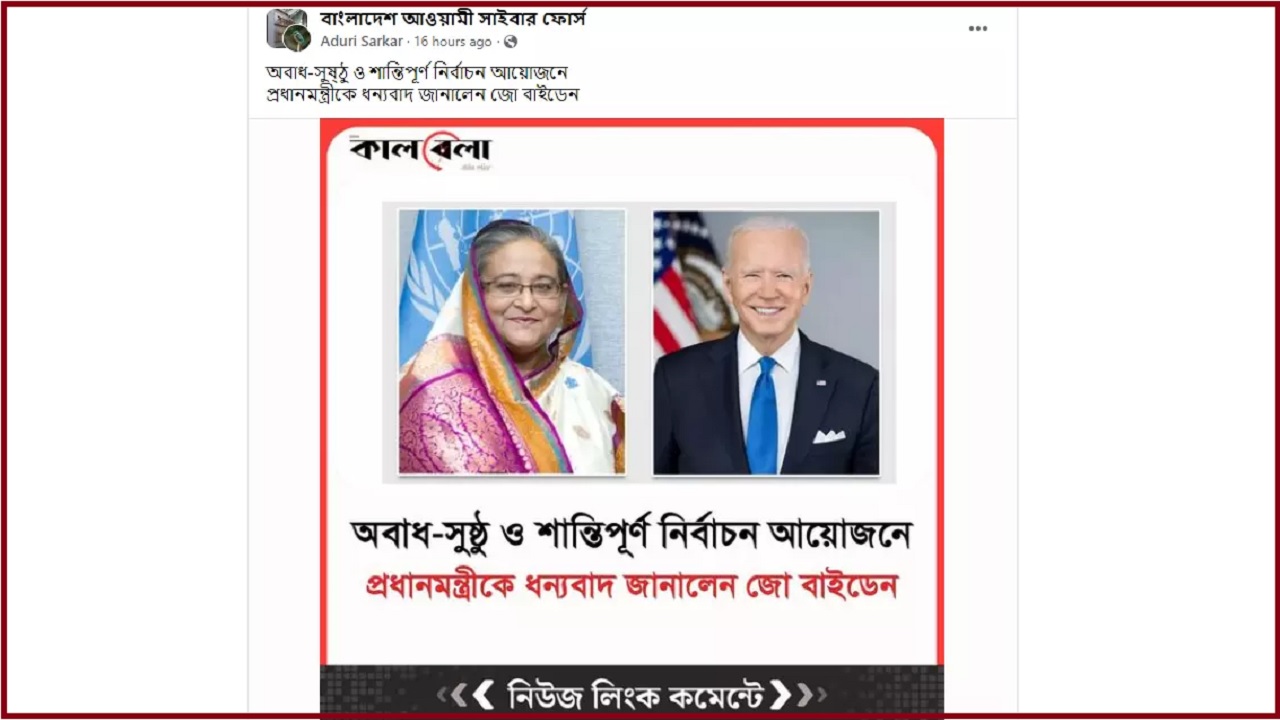Open the portrait of the woman in sari
Screen dimensions: 1280x720
pyautogui.click(x=512, y=341)
